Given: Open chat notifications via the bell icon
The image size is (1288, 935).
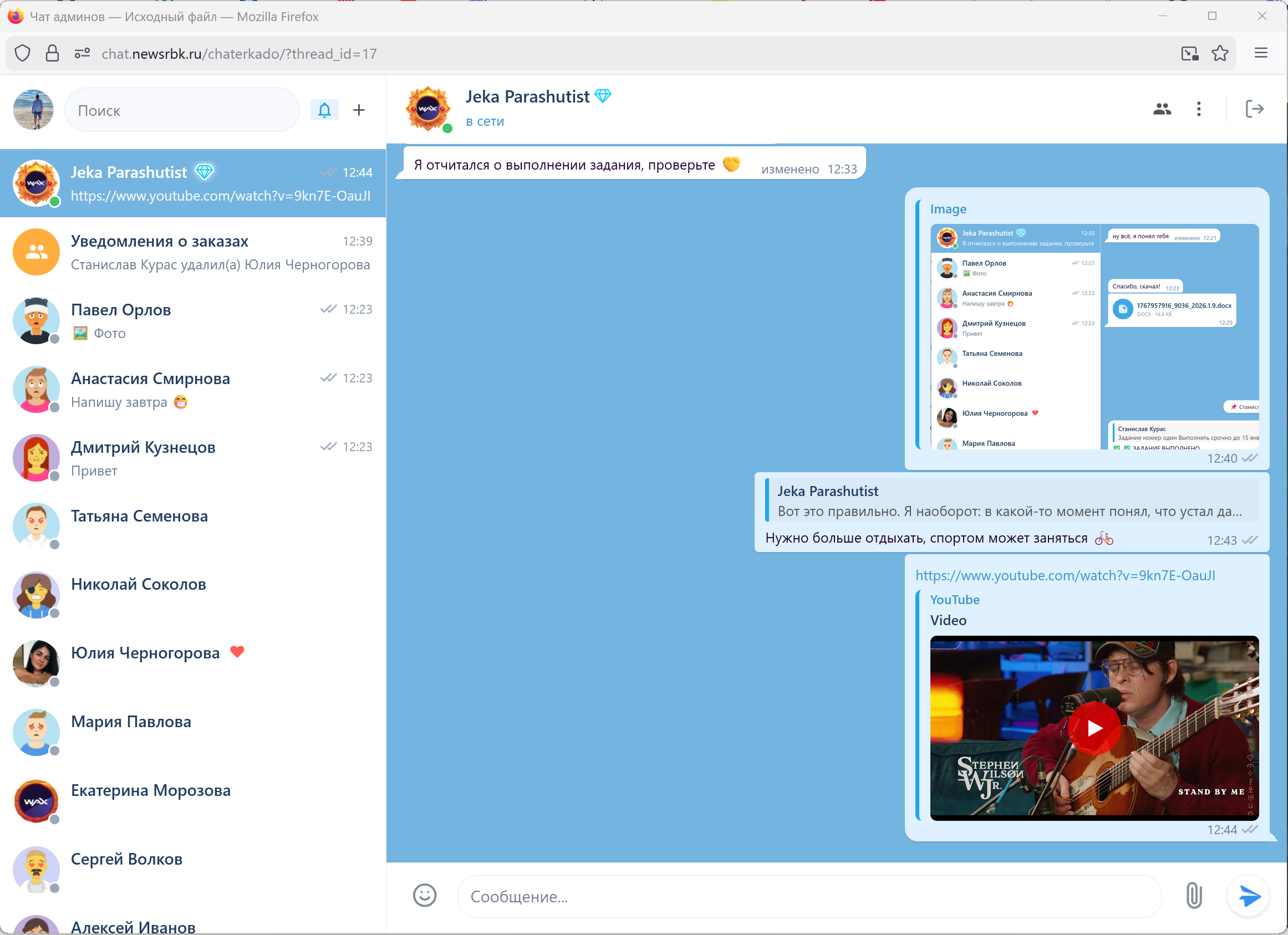Looking at the screenshot, I should tap(324, 110).
